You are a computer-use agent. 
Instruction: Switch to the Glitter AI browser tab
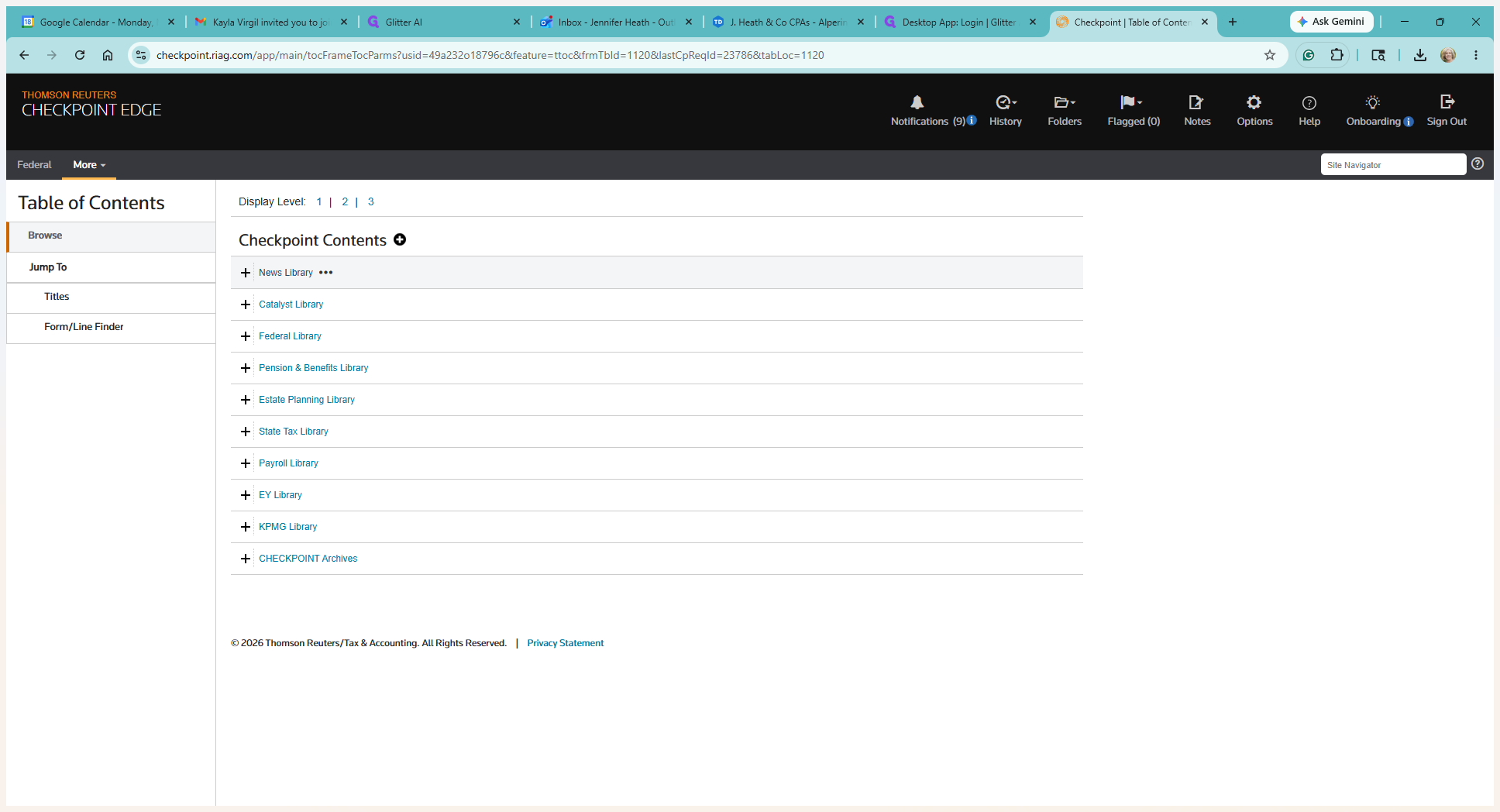coord(443,22)
